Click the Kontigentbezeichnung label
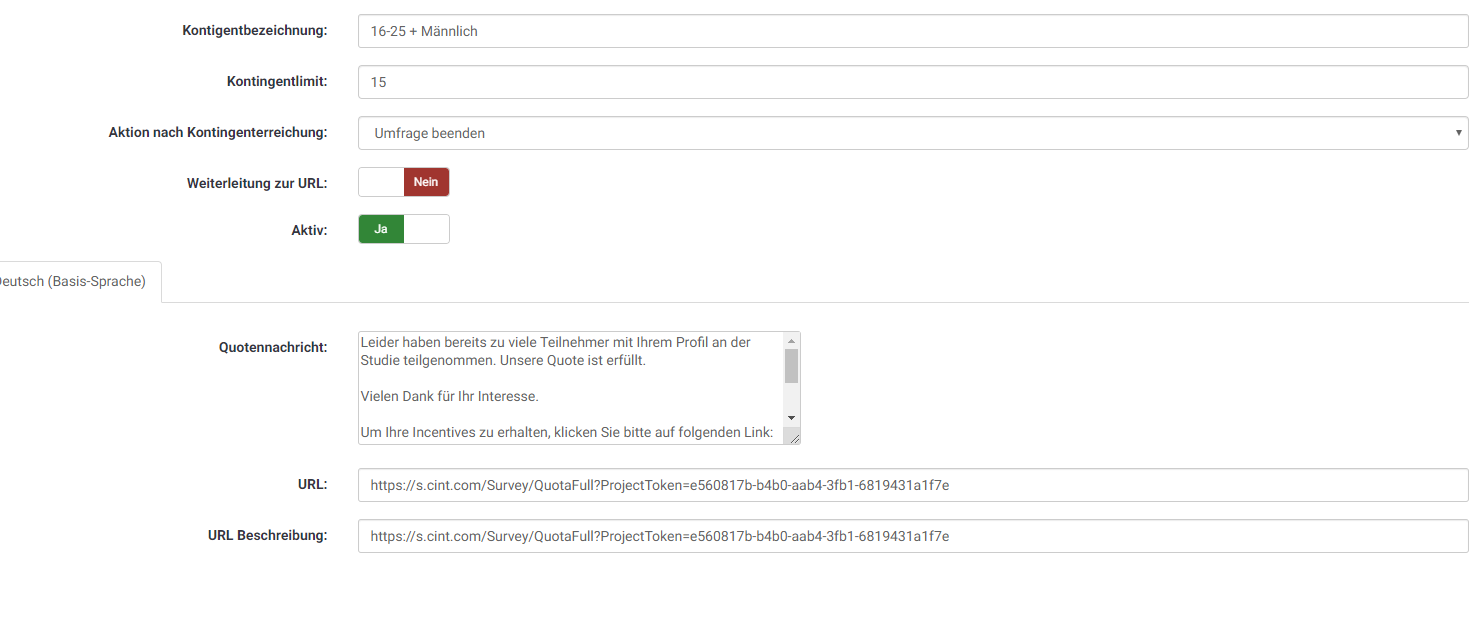1479x625 pixels. pos(254,31)
